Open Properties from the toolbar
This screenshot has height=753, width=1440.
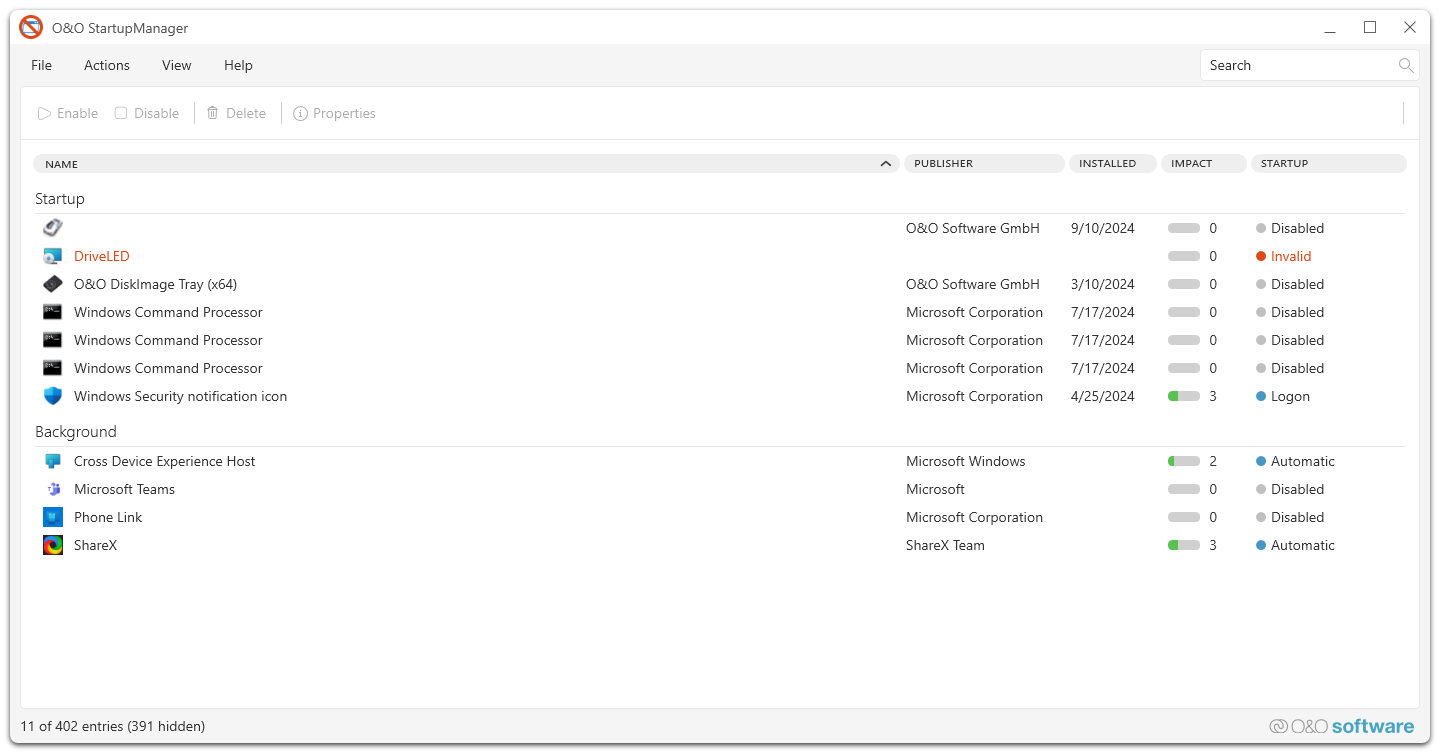click(334, 113)
